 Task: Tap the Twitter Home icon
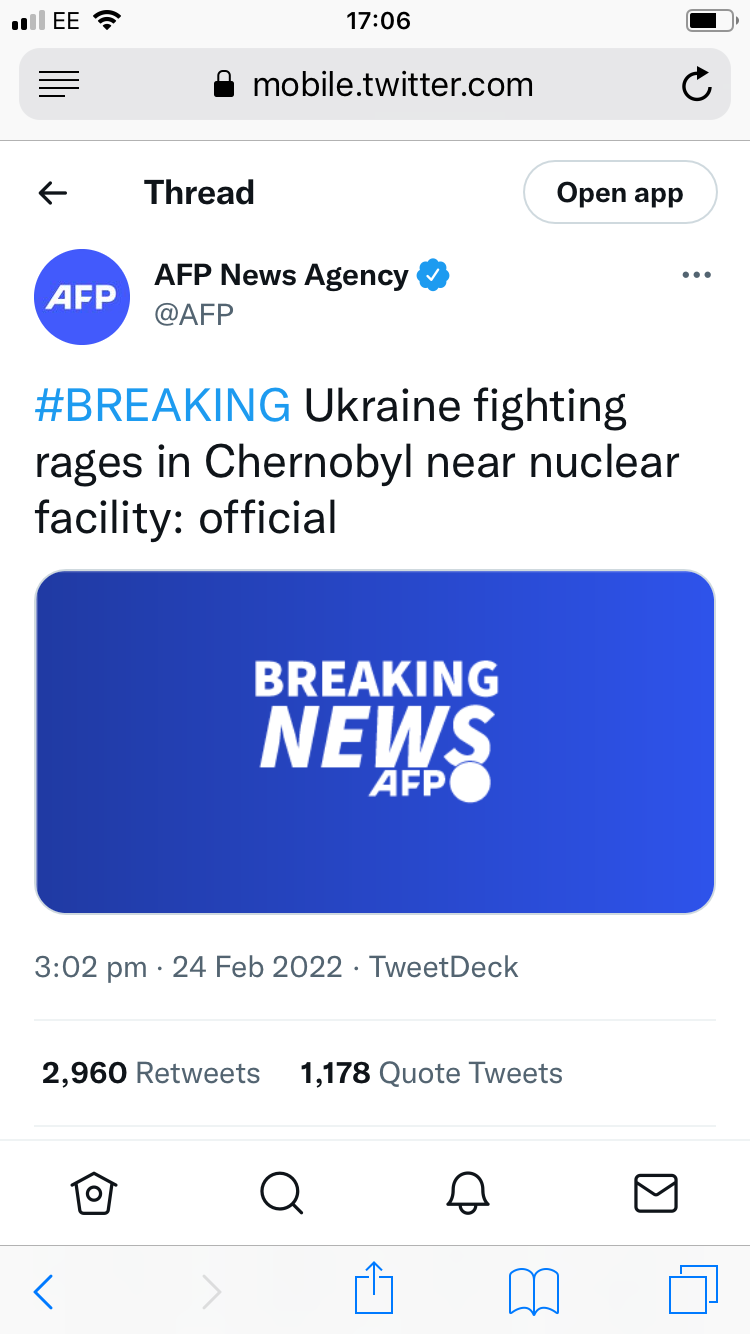click(94, 1192)
